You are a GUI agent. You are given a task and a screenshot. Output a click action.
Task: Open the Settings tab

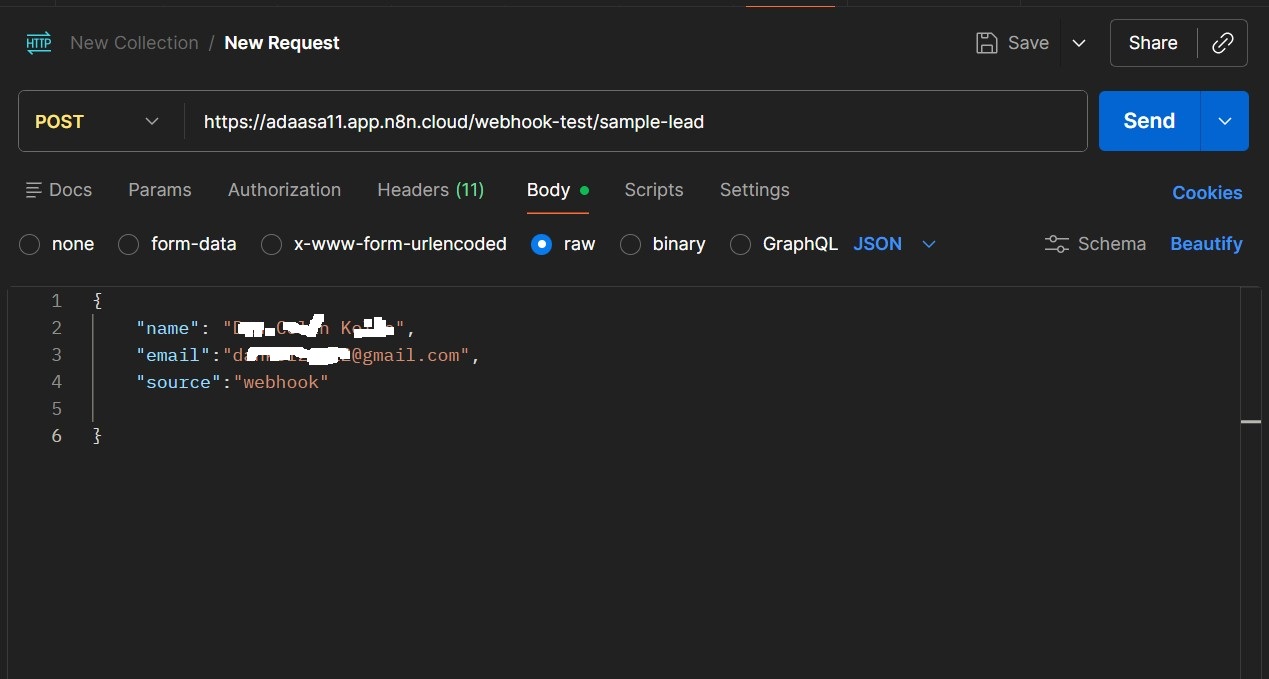[755, 190]
